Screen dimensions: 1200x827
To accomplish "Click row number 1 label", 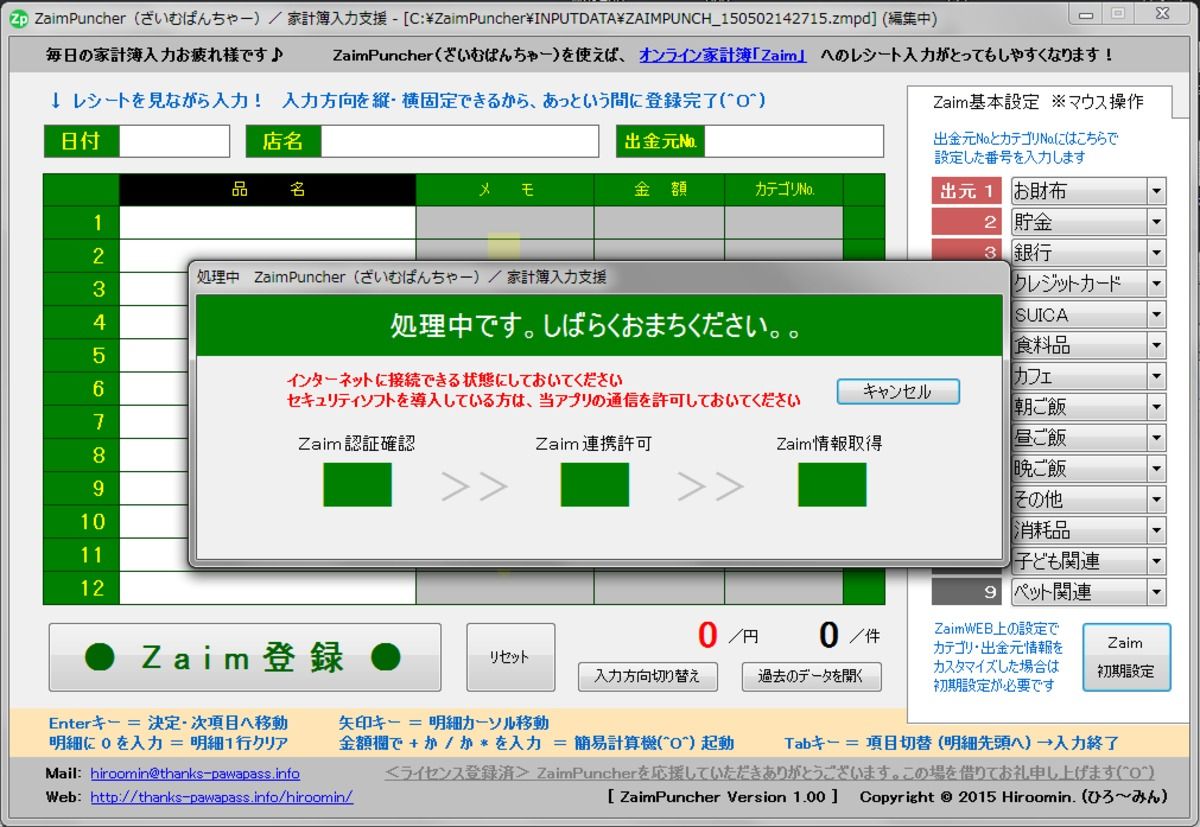I will [x=81, y=222].
